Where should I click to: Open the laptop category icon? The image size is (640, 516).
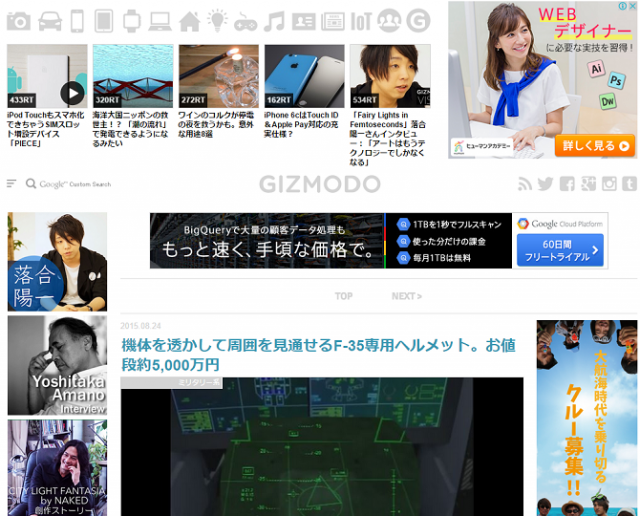(x=160, y=21)
